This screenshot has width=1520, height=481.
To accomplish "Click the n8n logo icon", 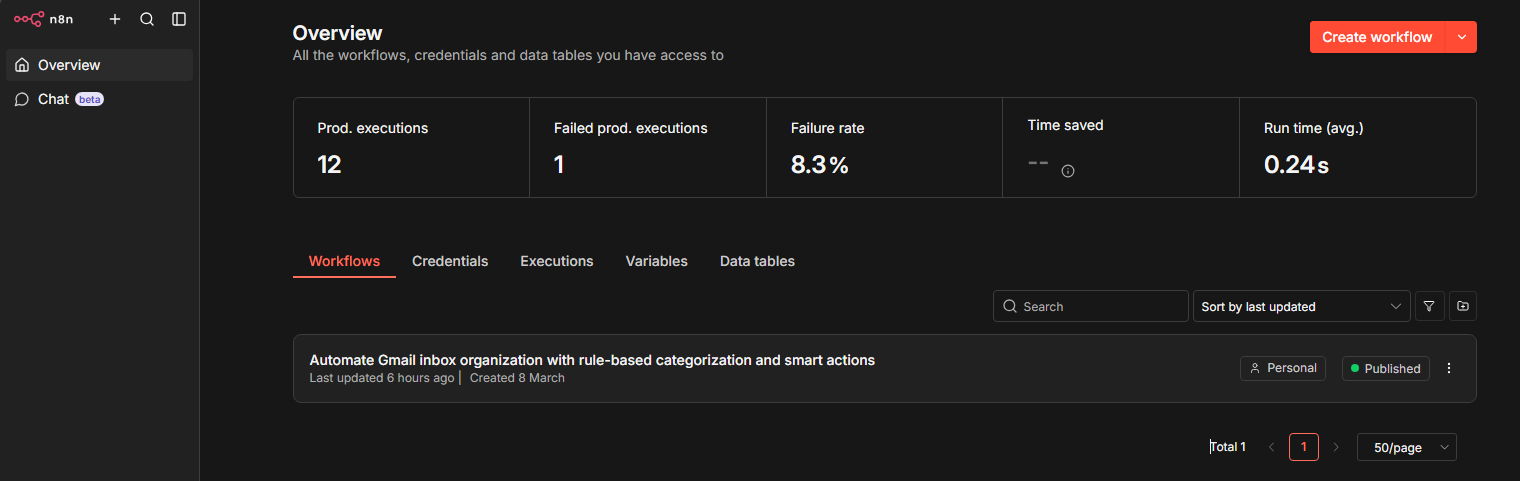I will click(28, 19).
